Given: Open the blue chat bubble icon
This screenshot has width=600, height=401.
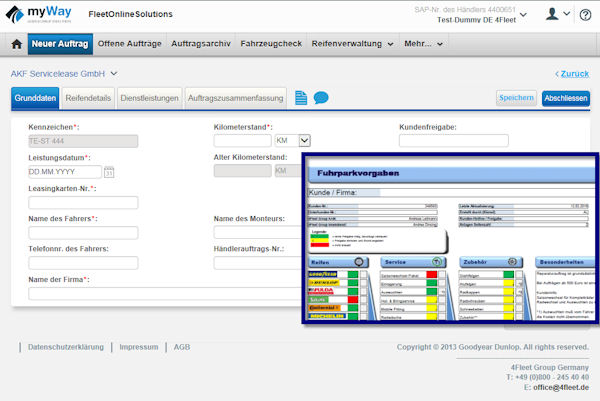Looking at the screenshot, I should click(x=321, y=98).
